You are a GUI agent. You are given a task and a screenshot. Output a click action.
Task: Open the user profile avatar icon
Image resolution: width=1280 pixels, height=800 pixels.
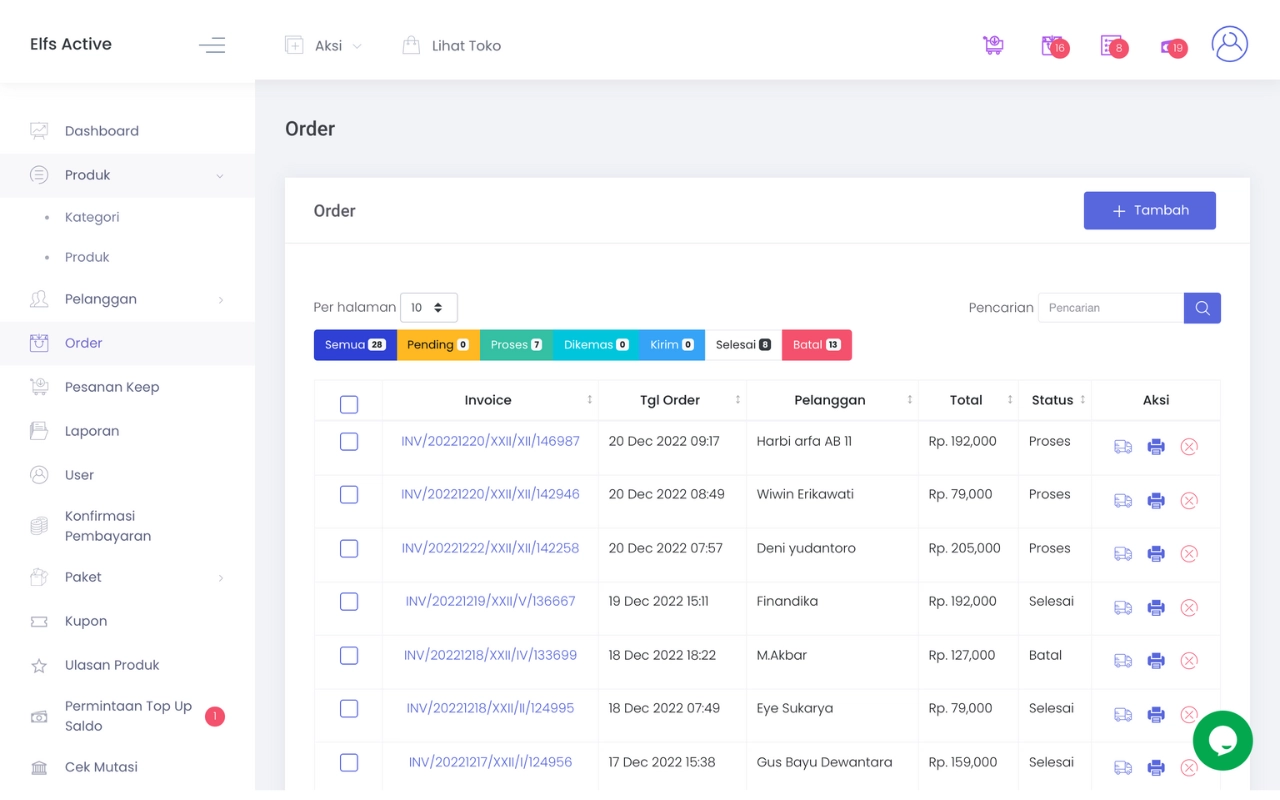tap(1229, 44)
